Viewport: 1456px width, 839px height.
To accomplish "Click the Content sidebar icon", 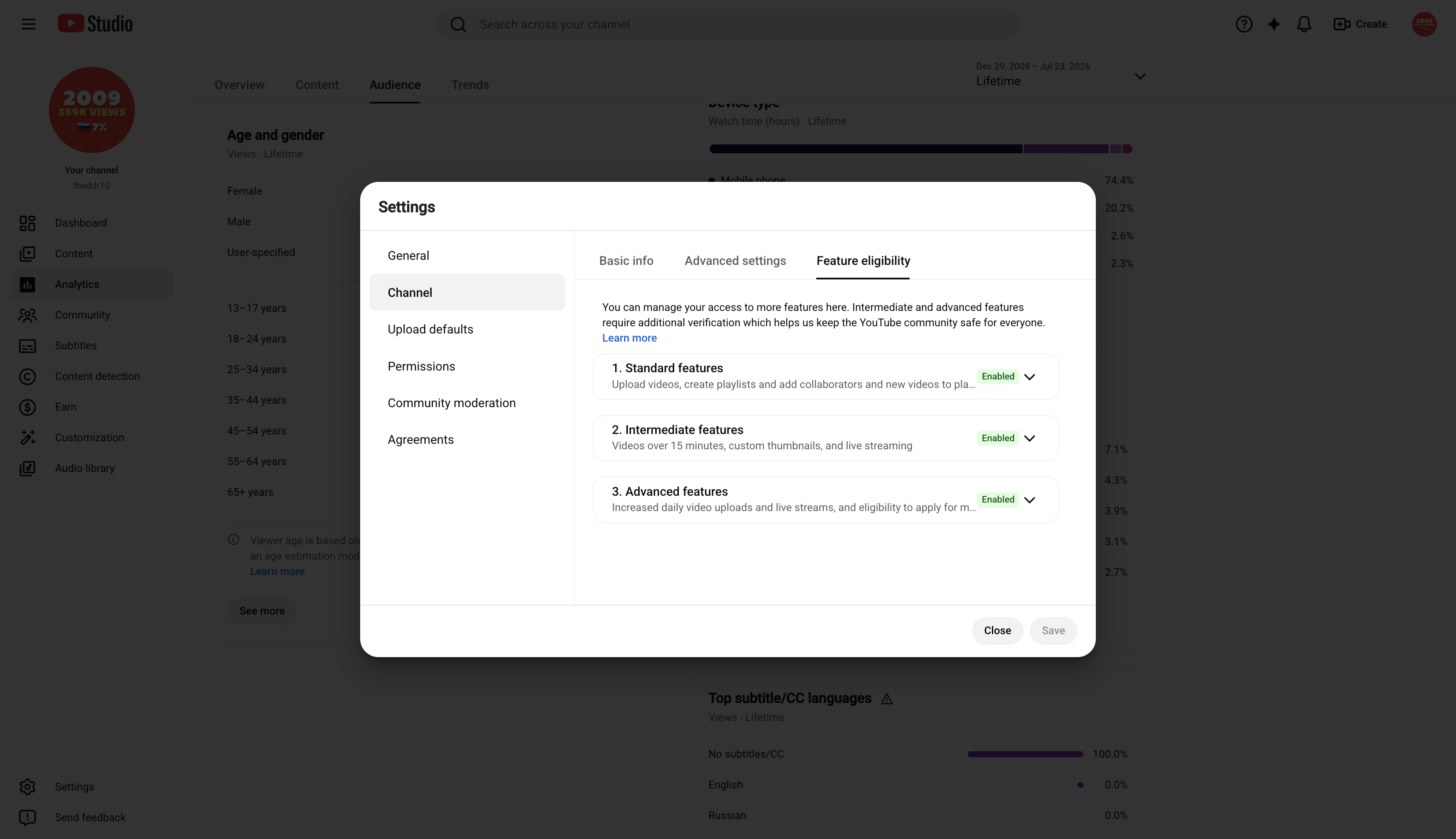I will (27, 253).
